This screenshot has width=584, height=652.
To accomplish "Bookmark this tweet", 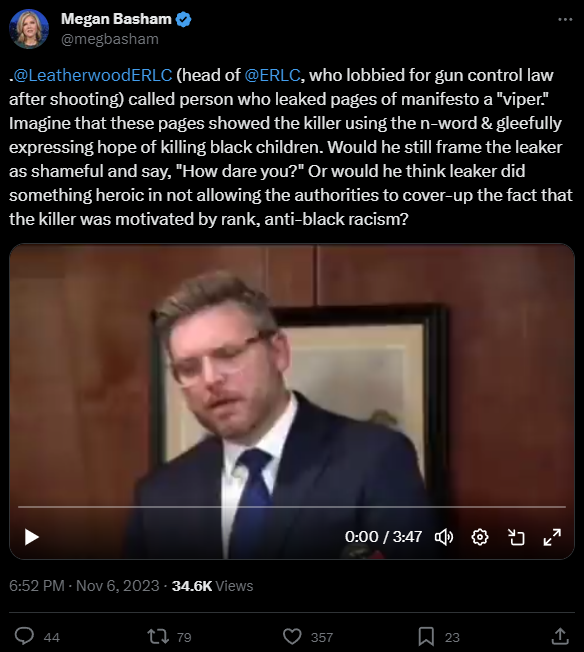I will (x=426, y=636).
